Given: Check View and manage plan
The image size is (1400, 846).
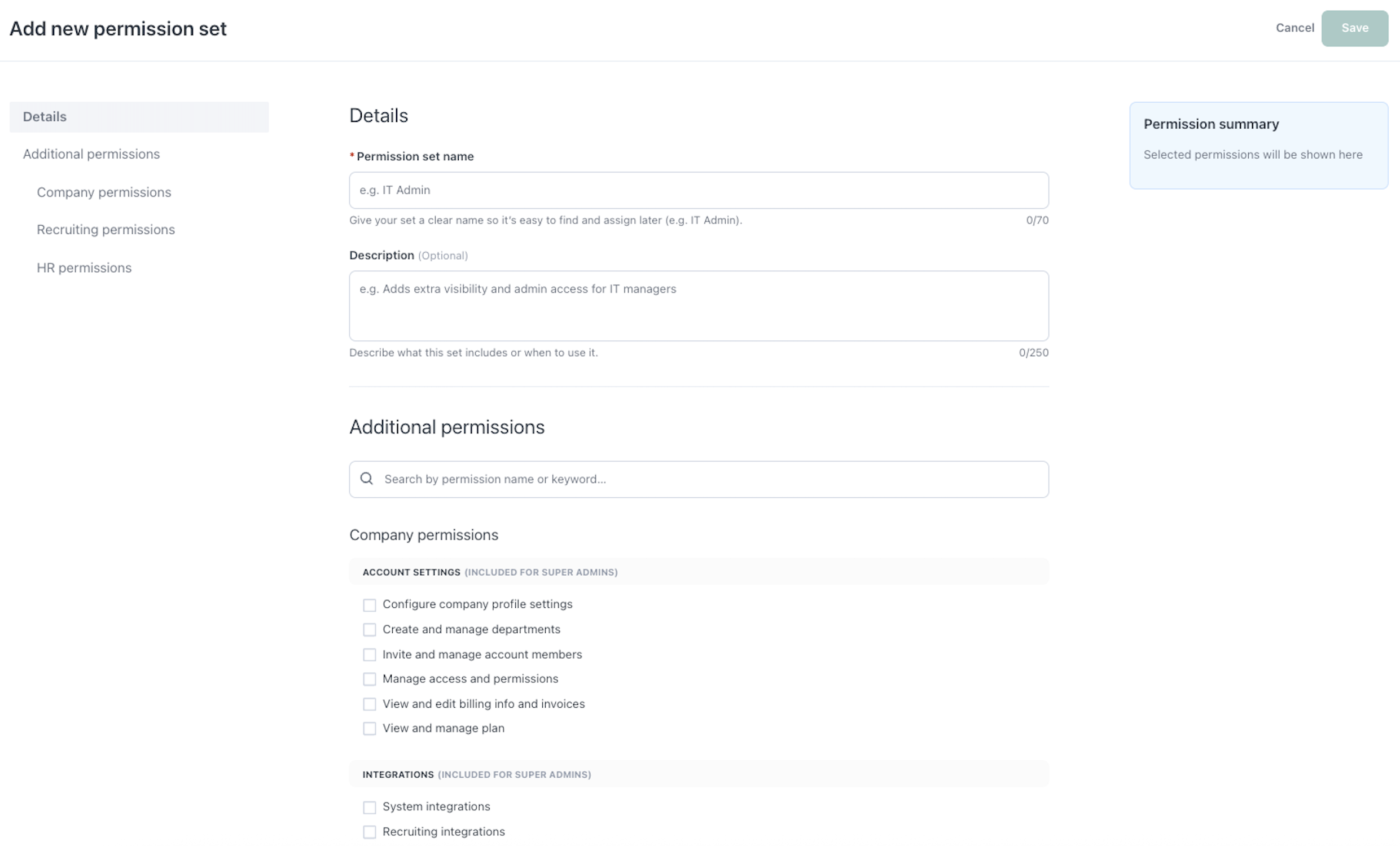Looking at the screenshot, I should (370, 729).
